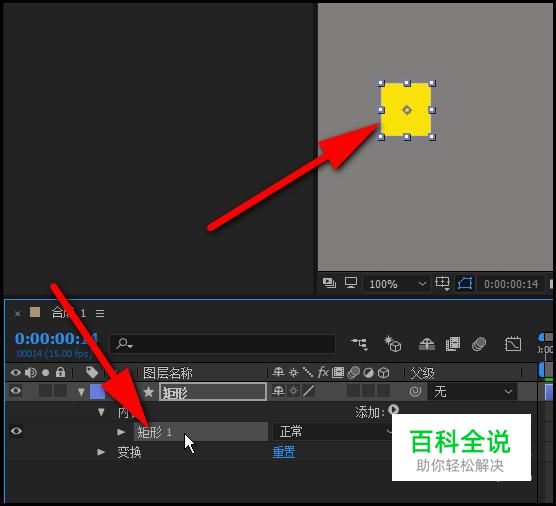Click the label tag column header
Image resolution: width=556 pixels, height=506 pixels.
tap(92, 372)
